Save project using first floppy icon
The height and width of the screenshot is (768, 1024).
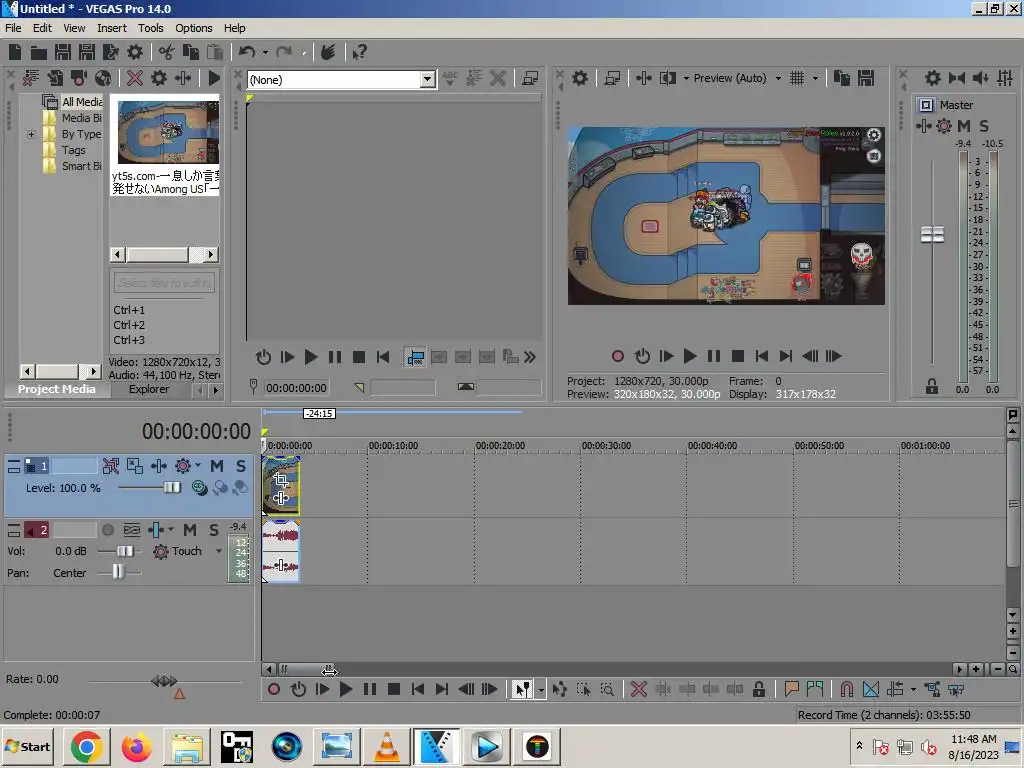pos(63,52)
